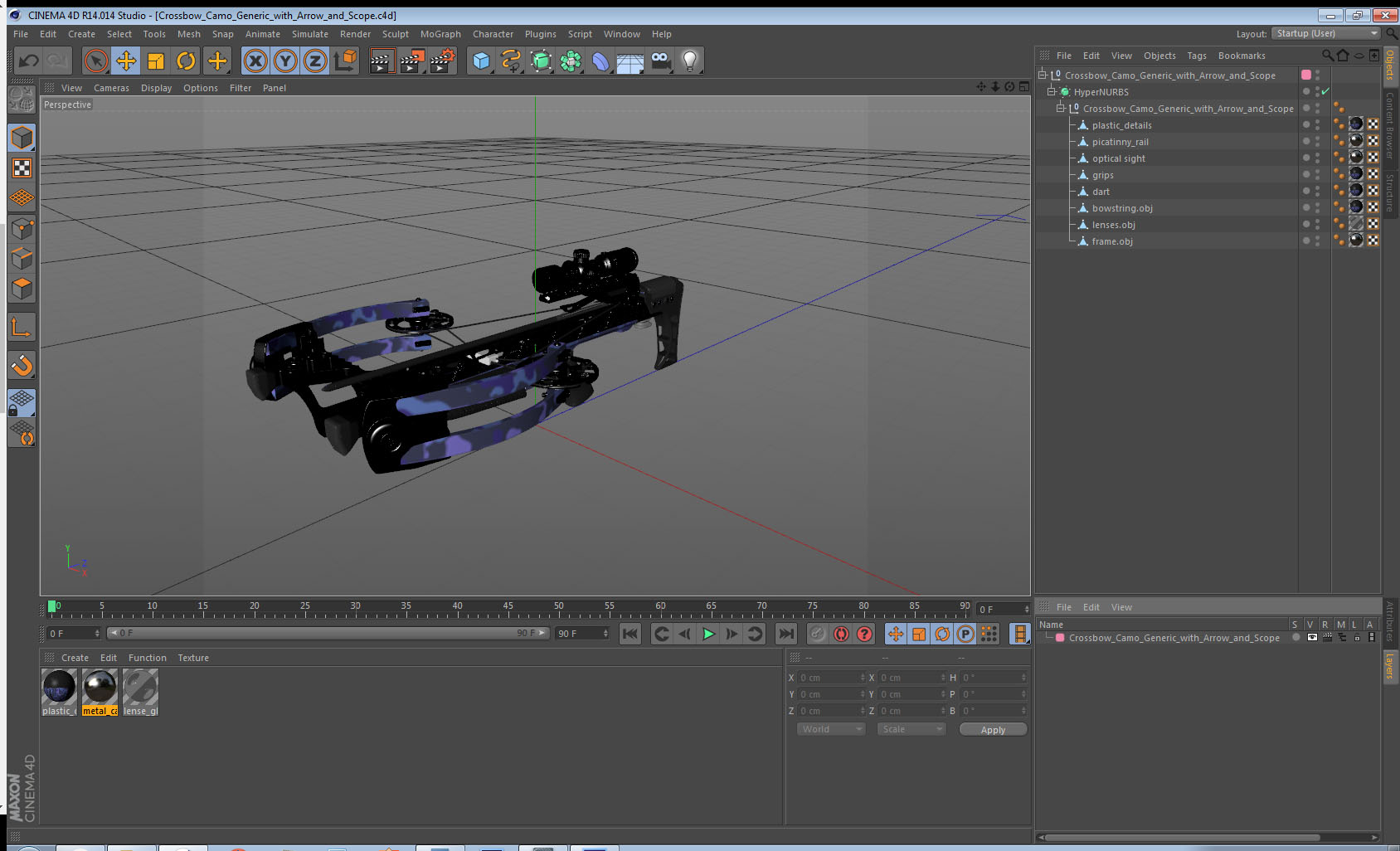
Task: Collapse the HyperNURBS tree node
Action: click(x=1051, y=92)
